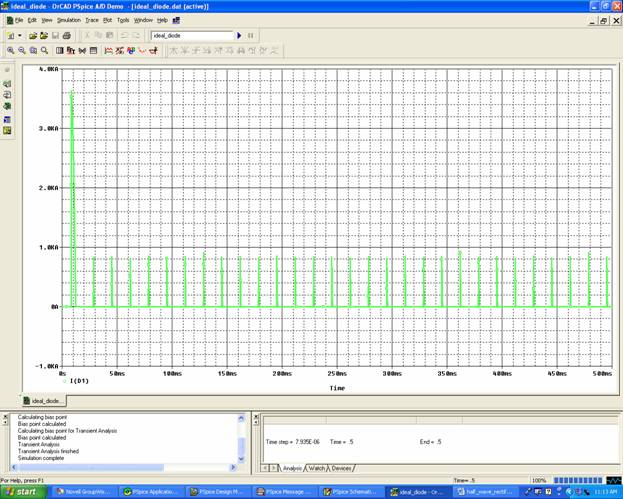Viewport: 623px width, 499px height.
Task: Close the output log pane
Action: coord(5,417)
